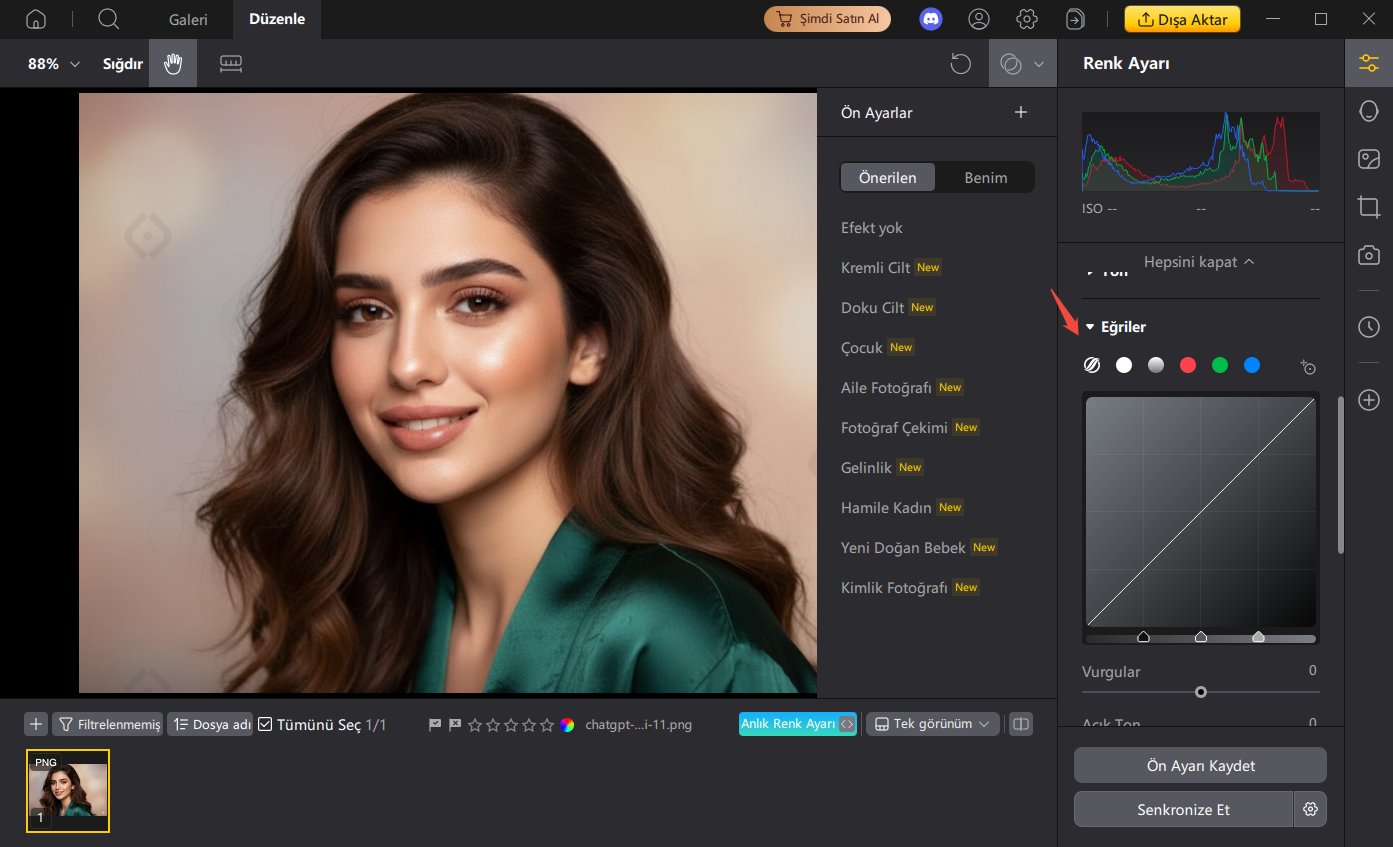Toggle the first flag marker in bottom bar
1393x847 pixels.
click(x=435, y=723)
